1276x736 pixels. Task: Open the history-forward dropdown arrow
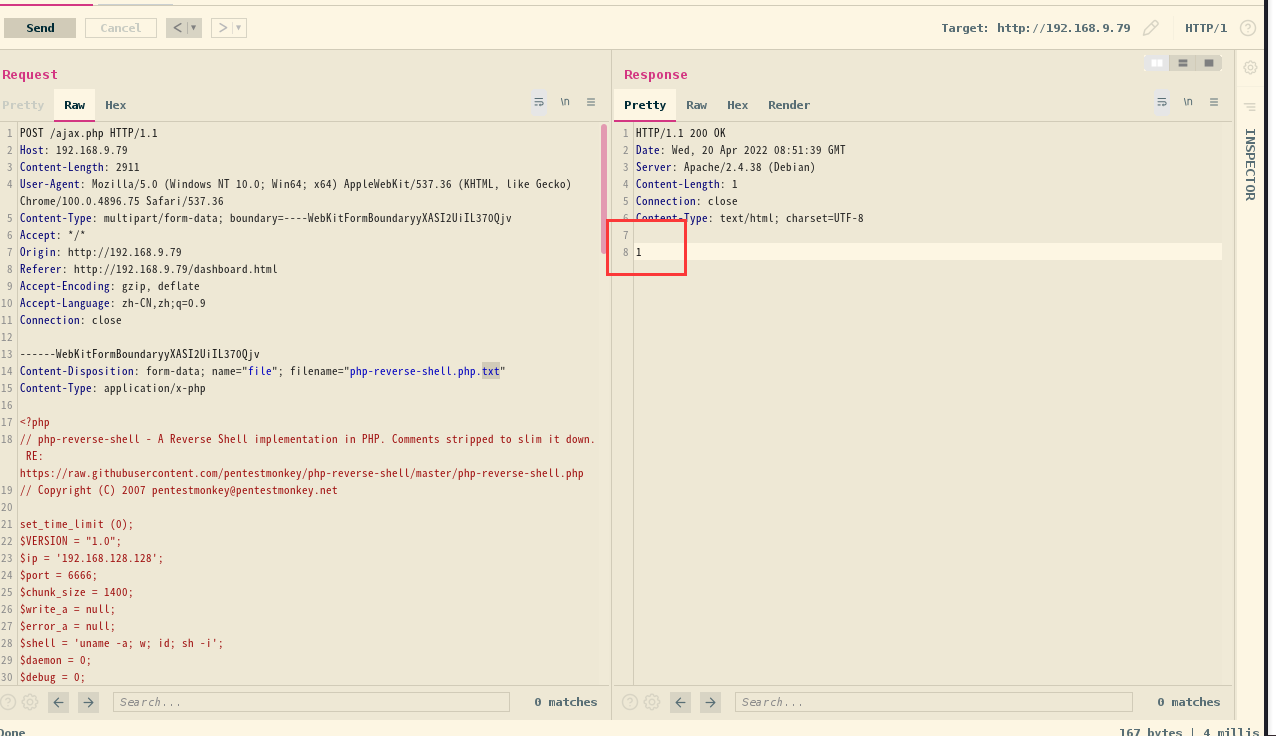click(x=239, y=28)
